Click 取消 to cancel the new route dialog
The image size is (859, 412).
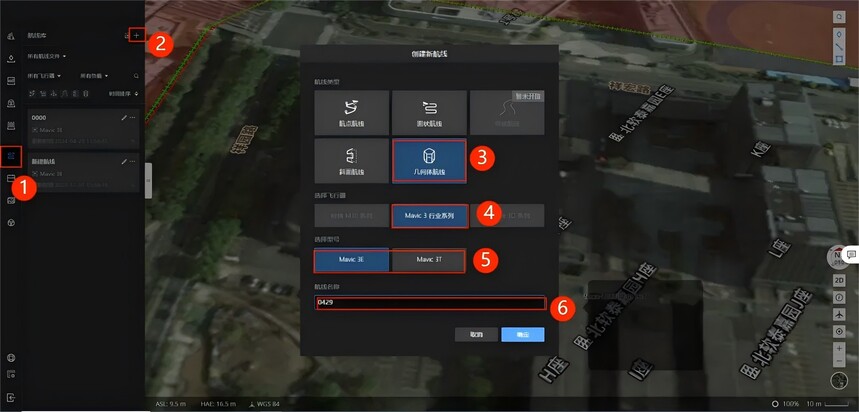tap(476, 334)
